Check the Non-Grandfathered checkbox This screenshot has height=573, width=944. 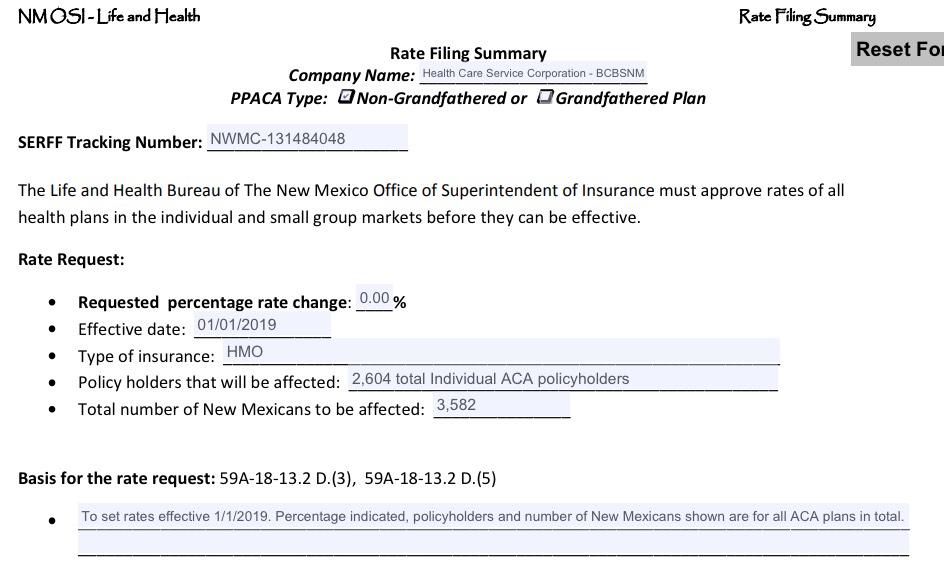(346, 97)
